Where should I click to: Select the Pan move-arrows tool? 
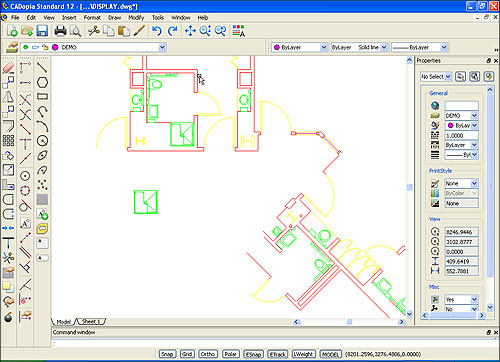pos(190,31)
